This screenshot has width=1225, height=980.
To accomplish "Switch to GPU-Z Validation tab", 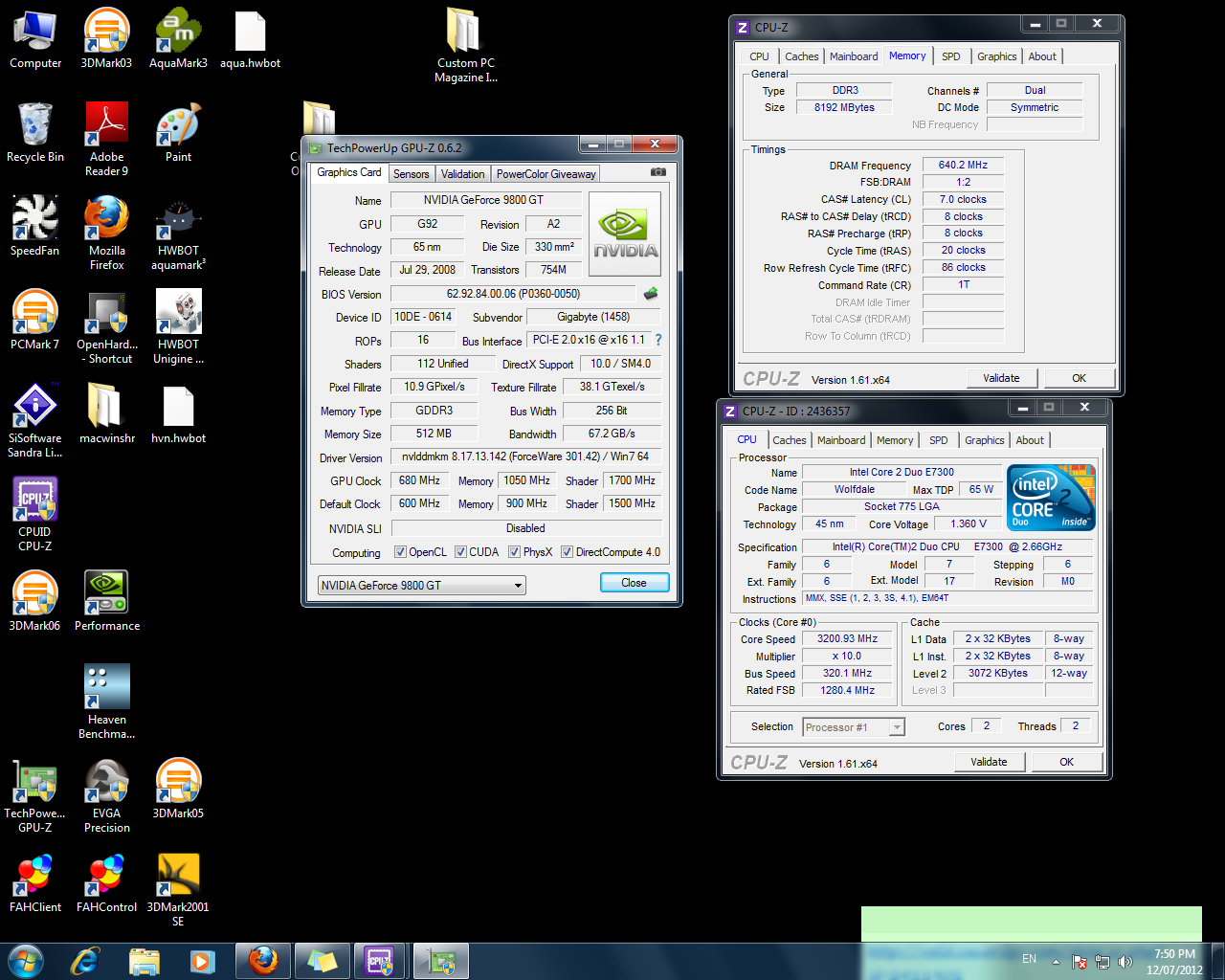I will coord(463,174).
